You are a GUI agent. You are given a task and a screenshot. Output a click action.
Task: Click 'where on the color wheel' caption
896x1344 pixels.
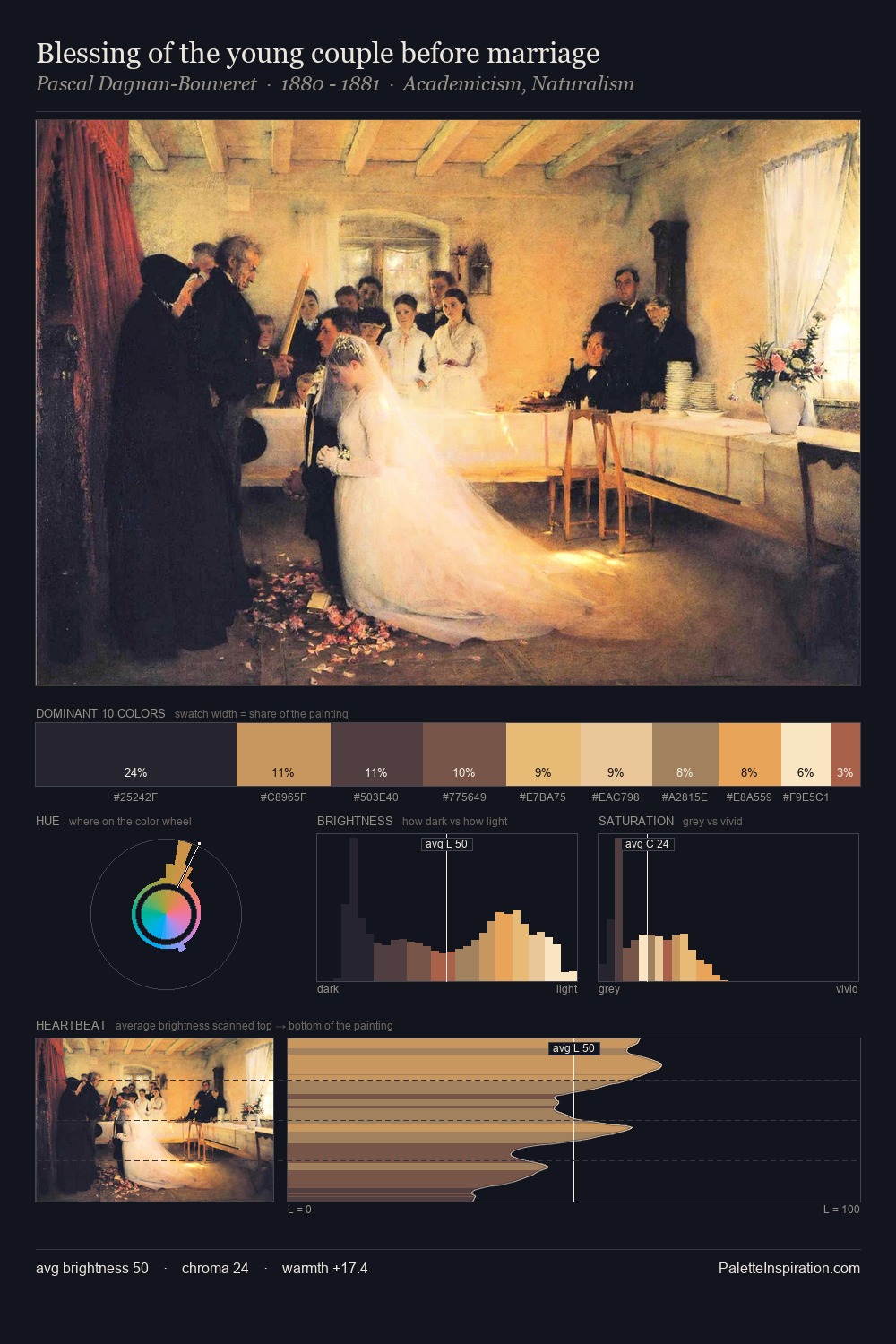[x=130, y=822]
